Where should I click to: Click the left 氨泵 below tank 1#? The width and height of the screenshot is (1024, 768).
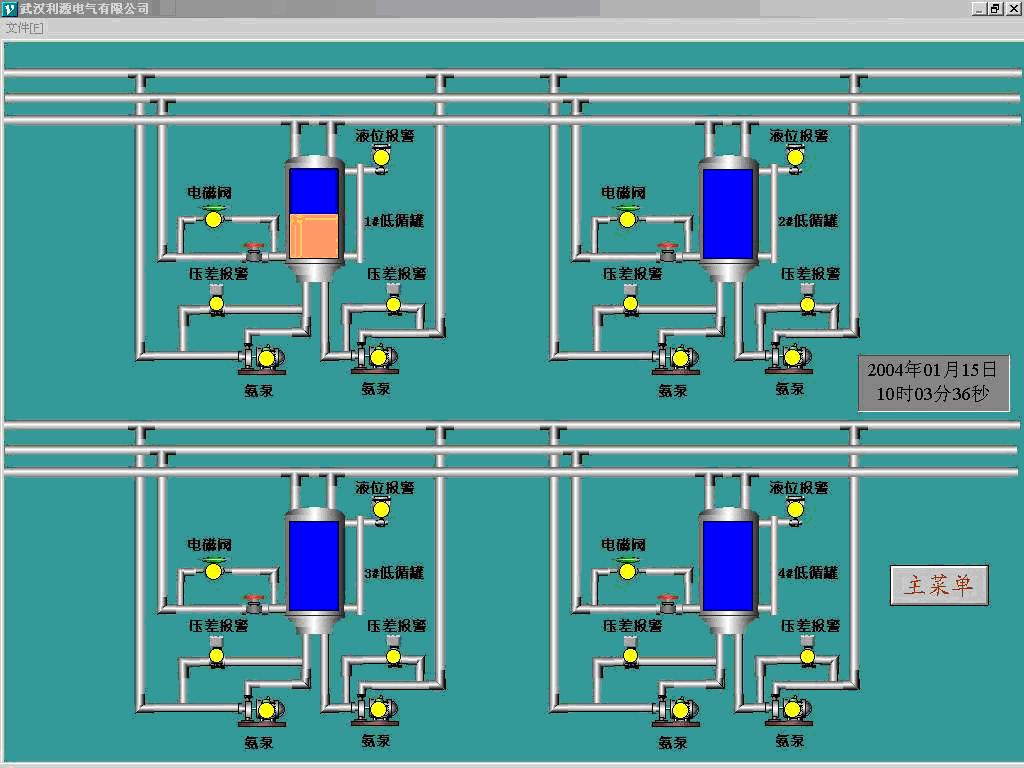tap(265, 357)
